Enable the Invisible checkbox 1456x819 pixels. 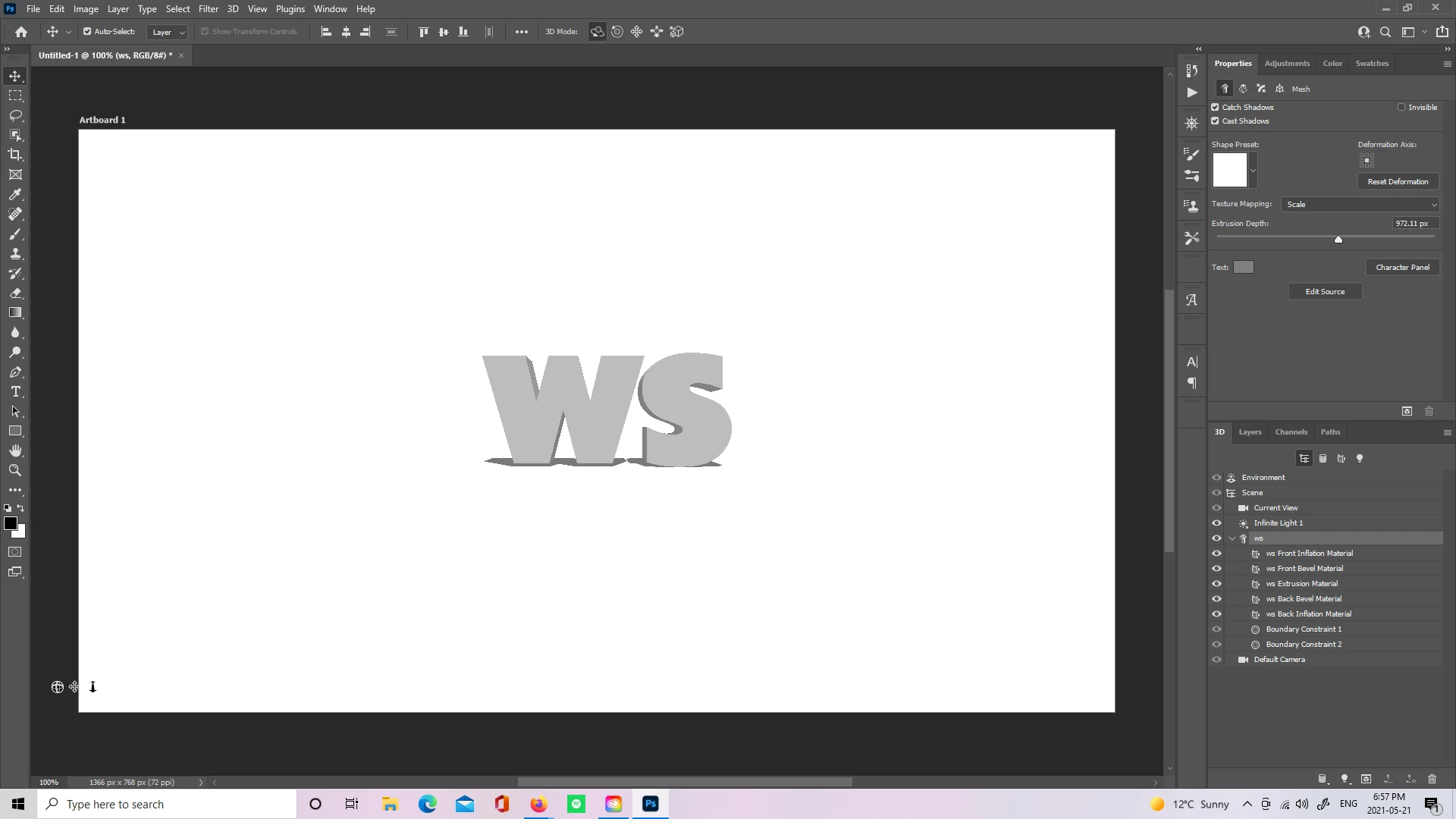point(1401,107)
